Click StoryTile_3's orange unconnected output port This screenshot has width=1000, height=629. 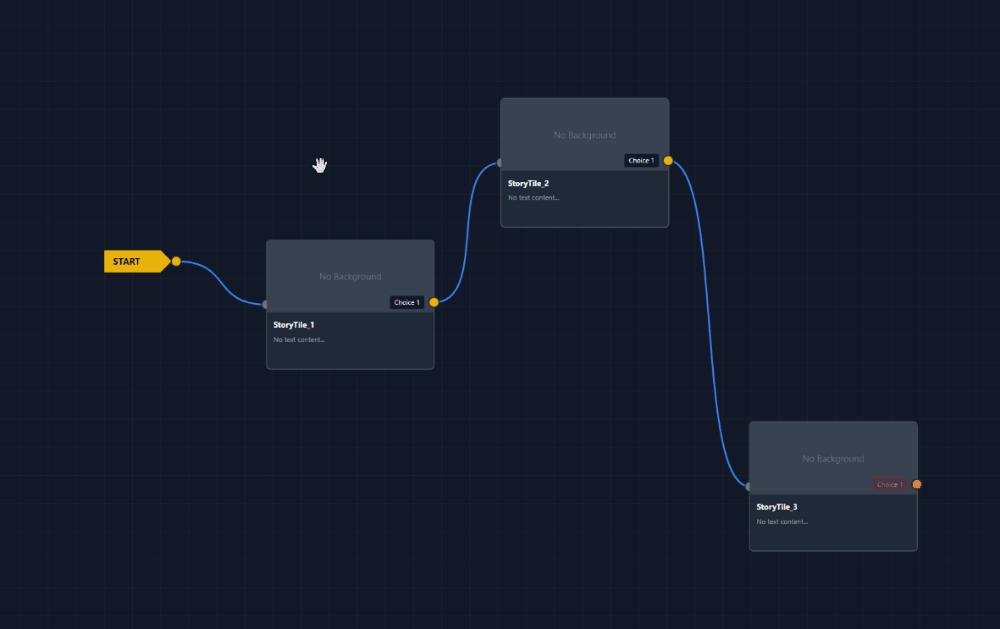[x=917, y=484]
